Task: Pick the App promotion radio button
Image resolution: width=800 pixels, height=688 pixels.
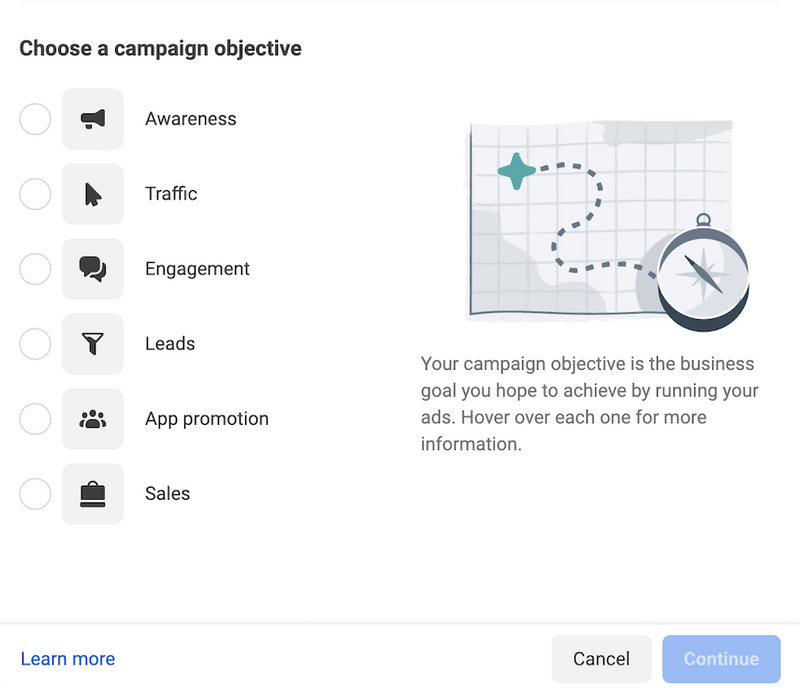Action: click(x=35, y=419)
